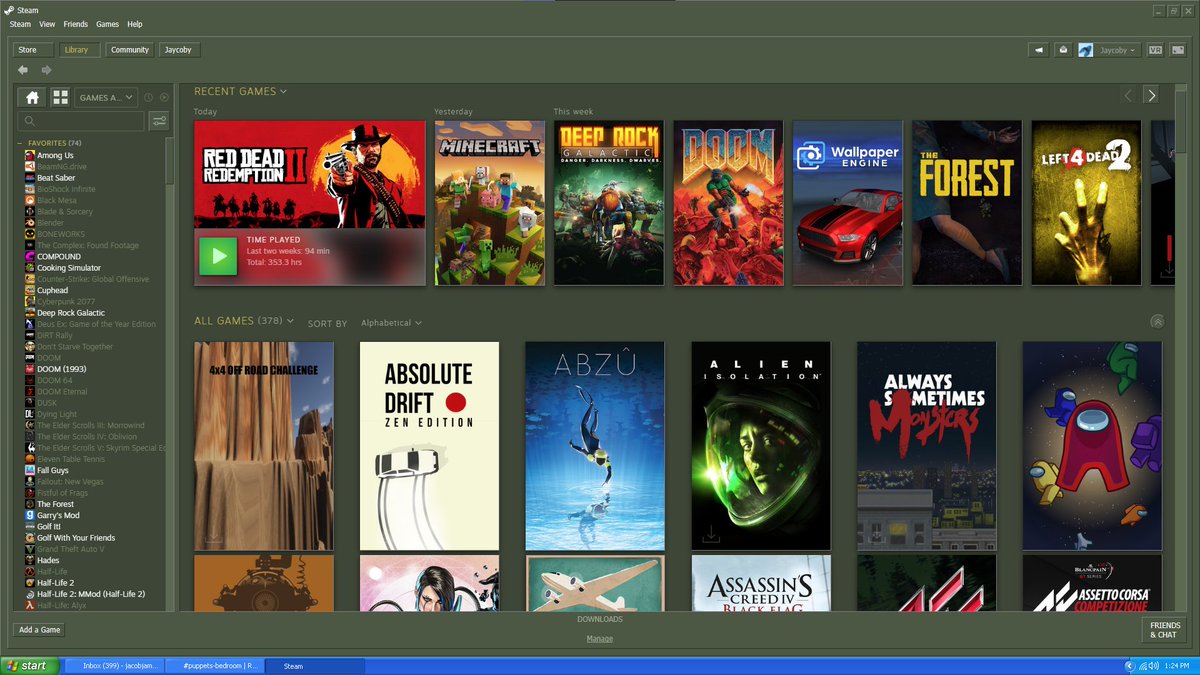
Task: Select the Garry's Mod icon in sidebar
Action: (x=29, y=515)
